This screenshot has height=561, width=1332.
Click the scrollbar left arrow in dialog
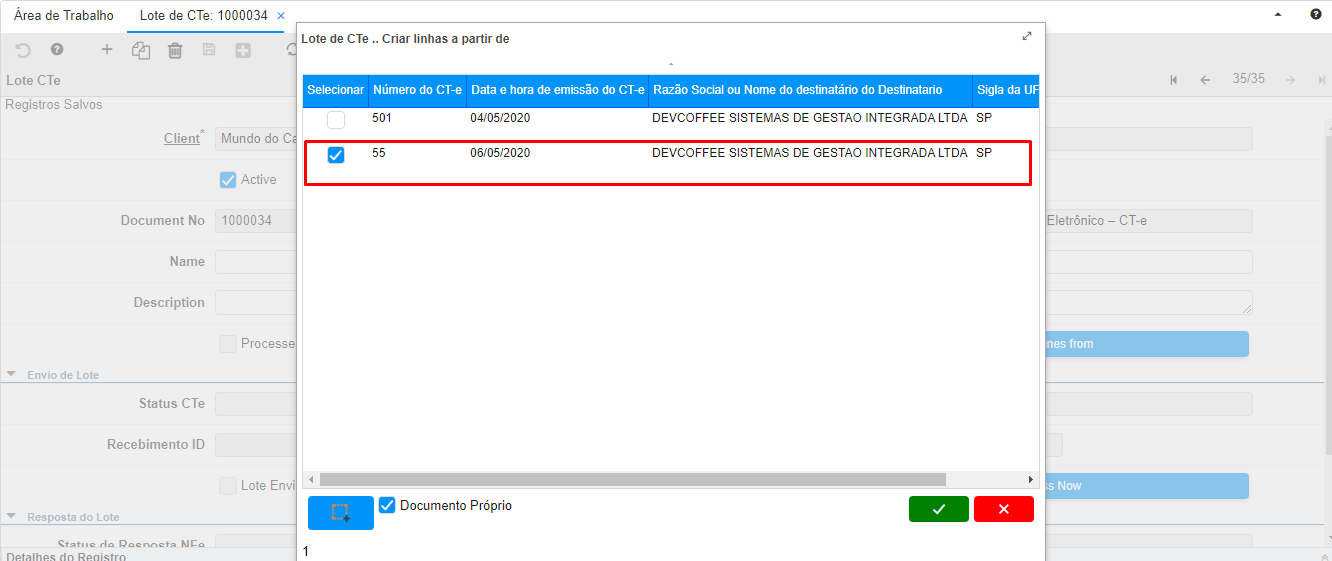tap(311, 480)
